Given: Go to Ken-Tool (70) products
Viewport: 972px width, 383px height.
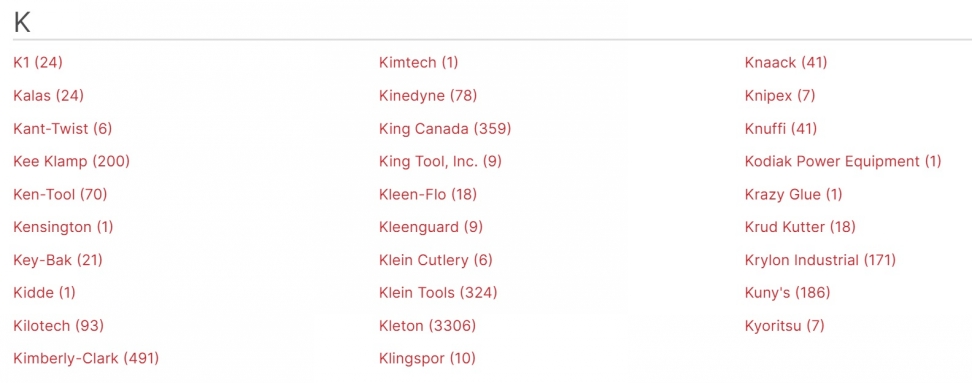Looking at the screenshot, I should coord(60,194).
